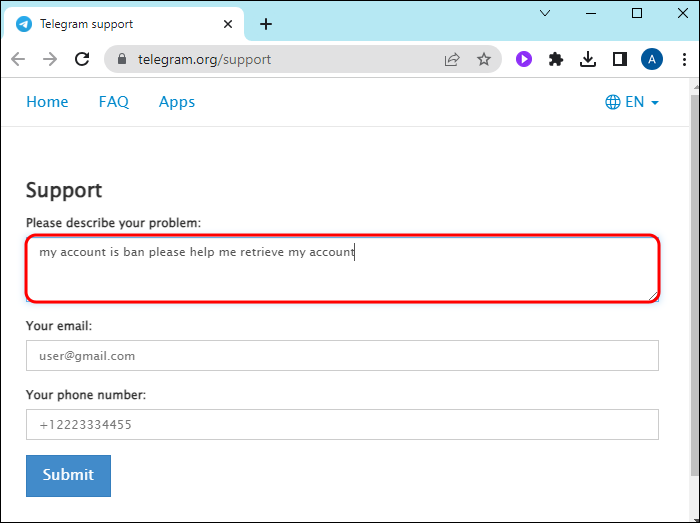Open the FAQ navigation link
Viewport: 700px width, 523px height.
click(114, 102)
